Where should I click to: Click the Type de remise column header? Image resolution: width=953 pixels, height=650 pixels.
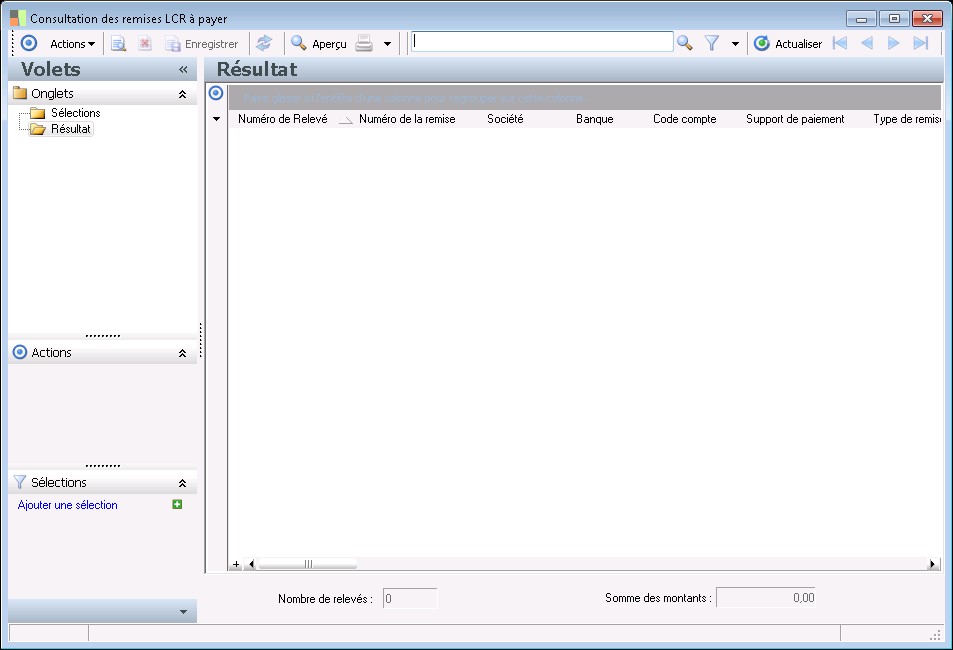(x=906, y=119)
